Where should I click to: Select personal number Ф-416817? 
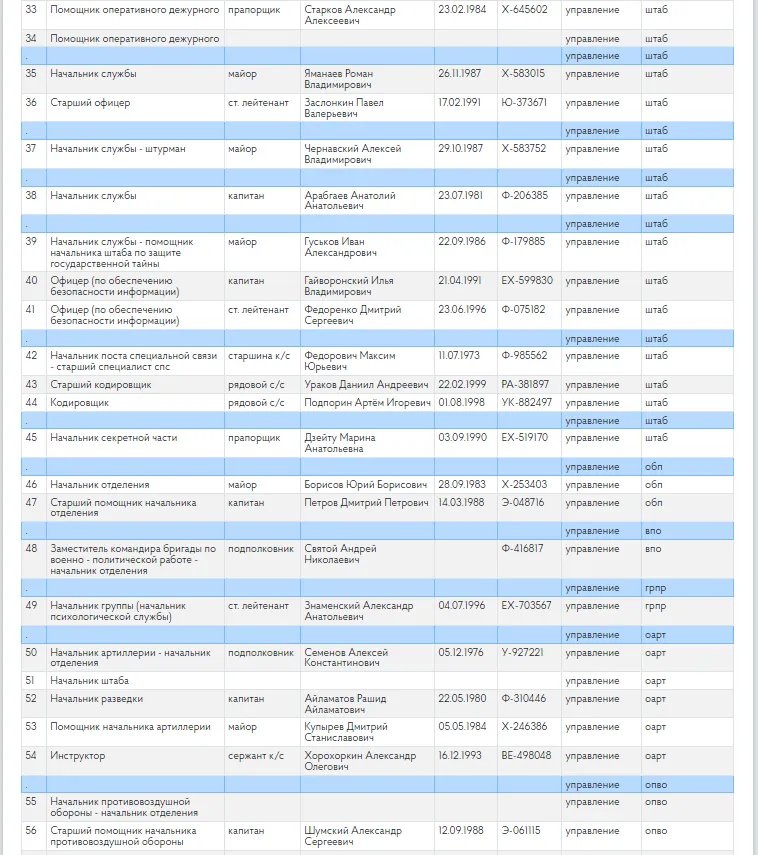tap(523, 548)
